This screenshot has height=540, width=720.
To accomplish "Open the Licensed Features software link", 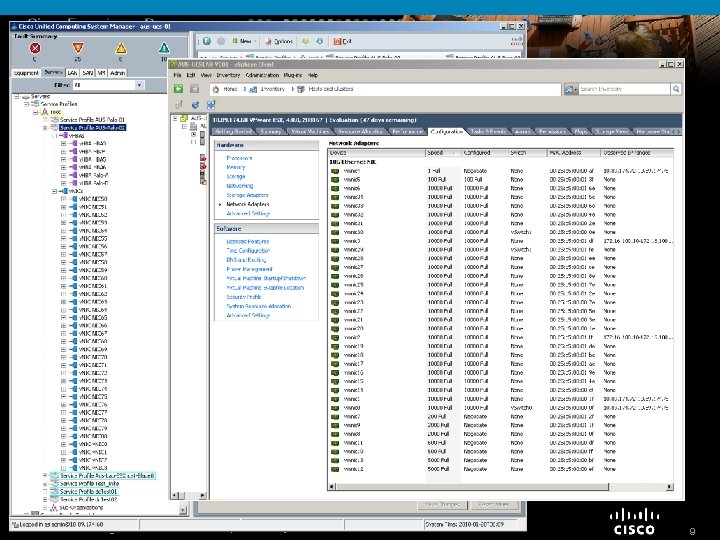I will click(x=248, y=242).
